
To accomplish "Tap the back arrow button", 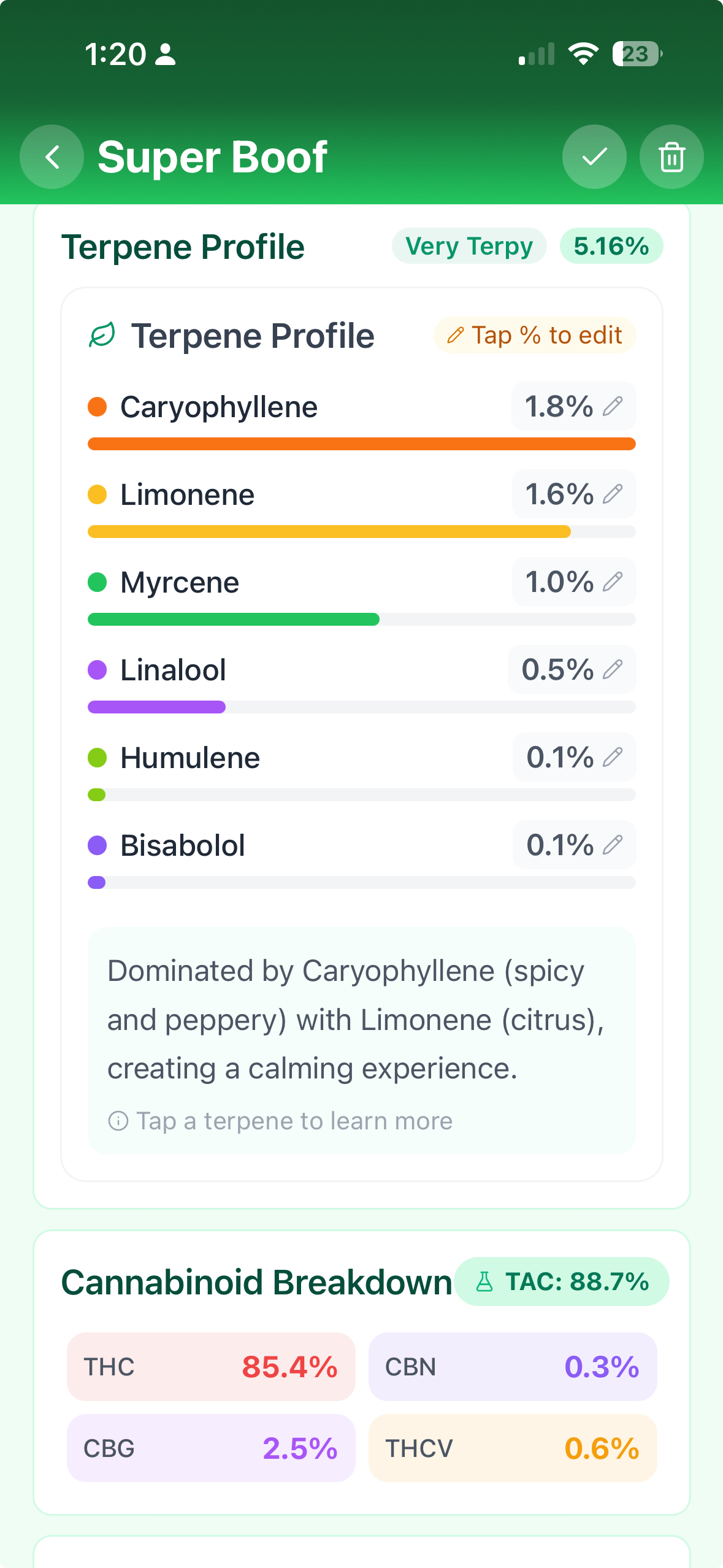I will [x=52, y=157].
